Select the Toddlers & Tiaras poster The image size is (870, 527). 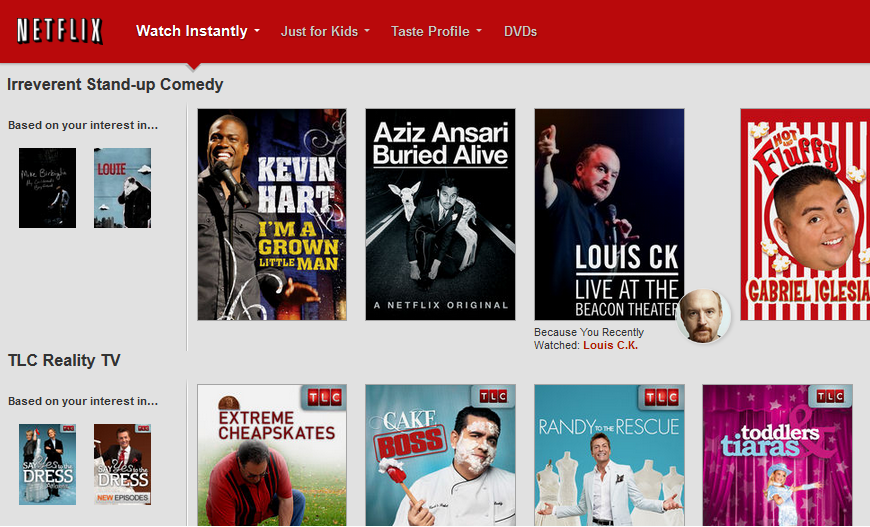[777, 455]
